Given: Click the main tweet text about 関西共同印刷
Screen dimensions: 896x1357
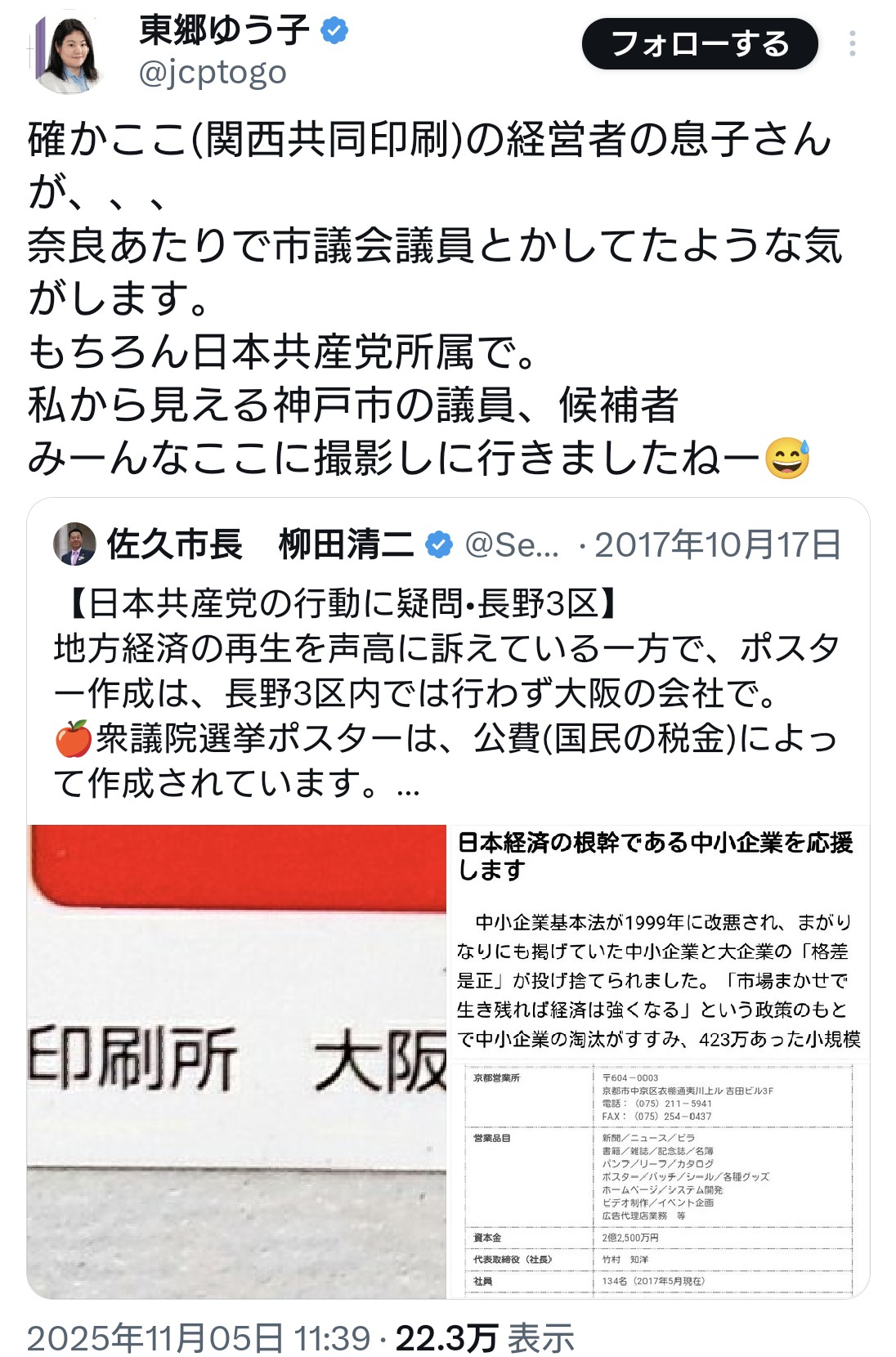Looking at the screenshot, I should (433, 298).
